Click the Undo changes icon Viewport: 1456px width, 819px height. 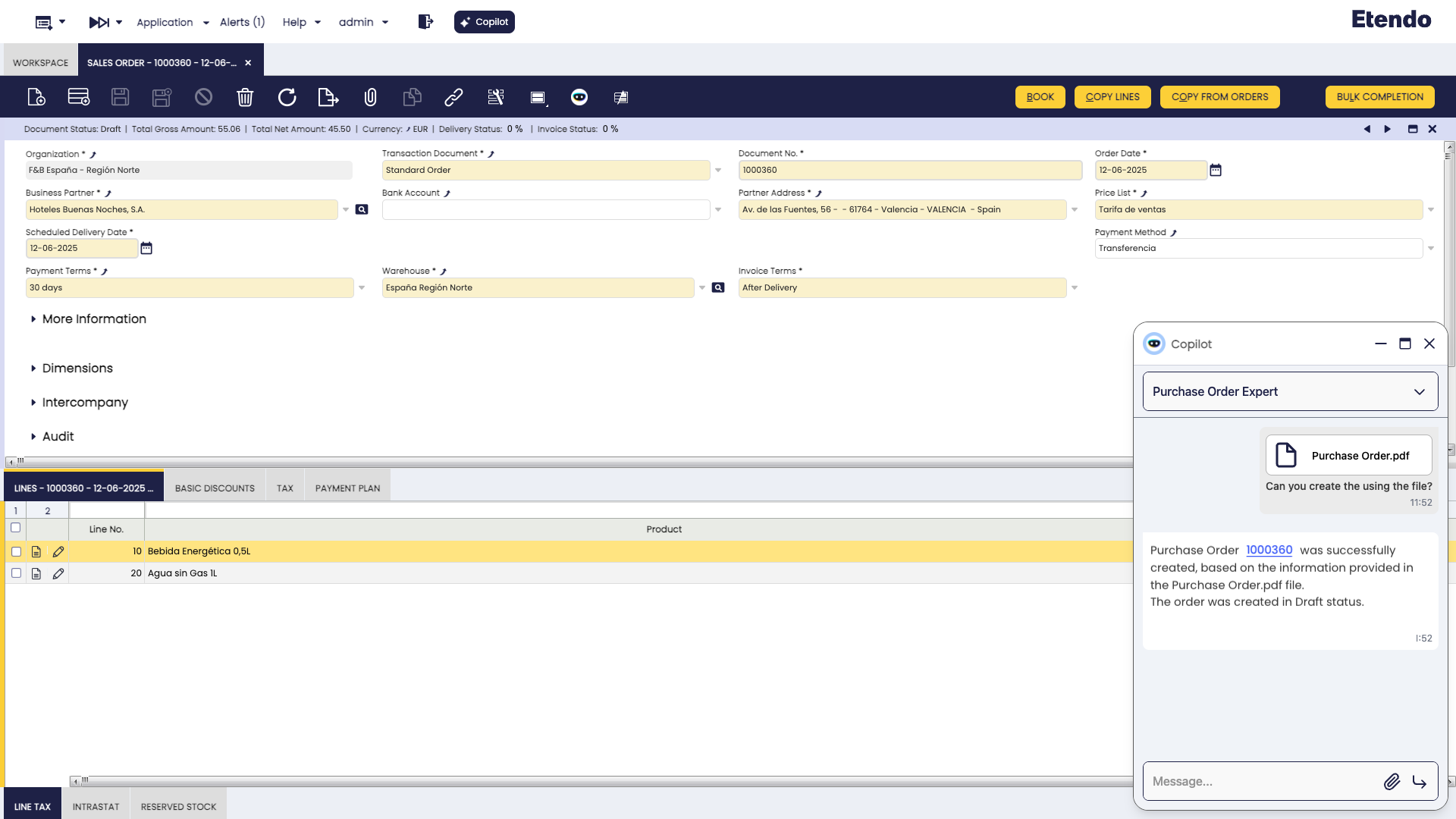[x=203, y=97]
